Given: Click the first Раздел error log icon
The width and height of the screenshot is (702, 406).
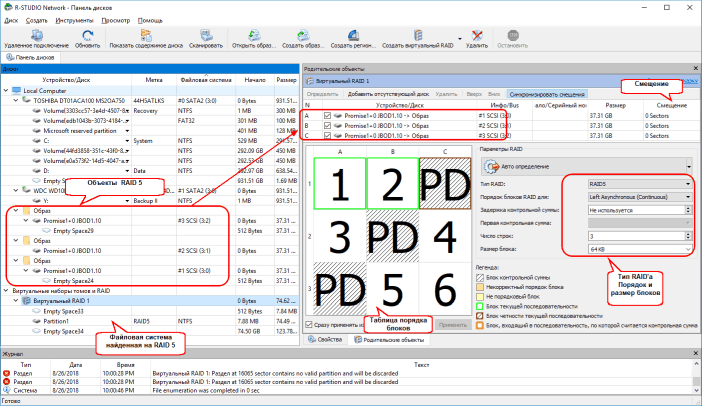Looking at the screenshot, I should pyautogui.click(x=6, y=373).
